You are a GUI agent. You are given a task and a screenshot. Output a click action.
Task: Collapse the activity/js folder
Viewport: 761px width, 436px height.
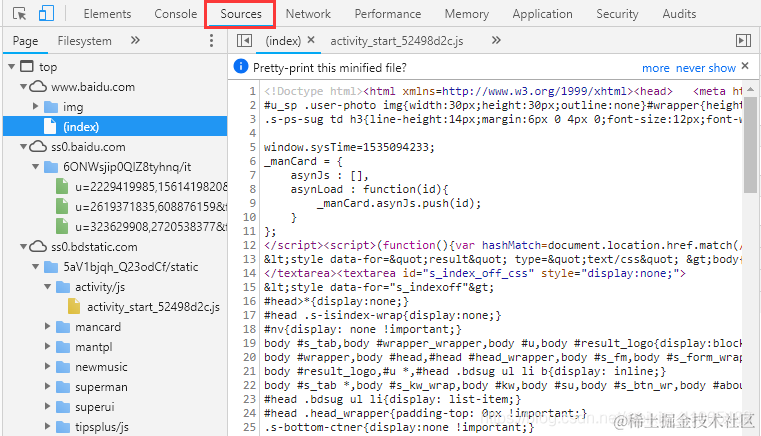click(47, 287)
